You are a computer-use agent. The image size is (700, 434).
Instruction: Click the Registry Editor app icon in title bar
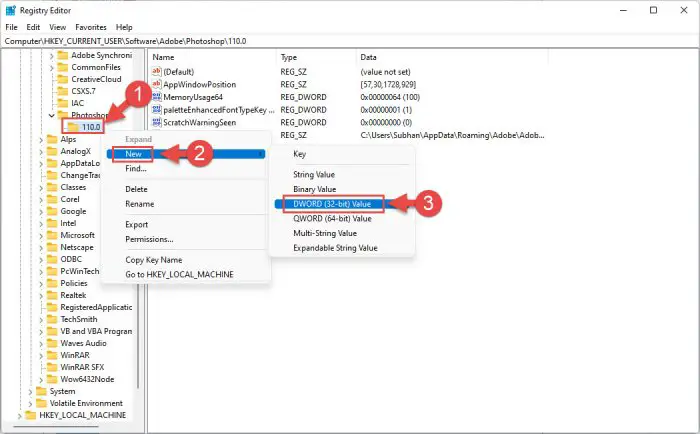pyautogui.click(x=11, y=9)
